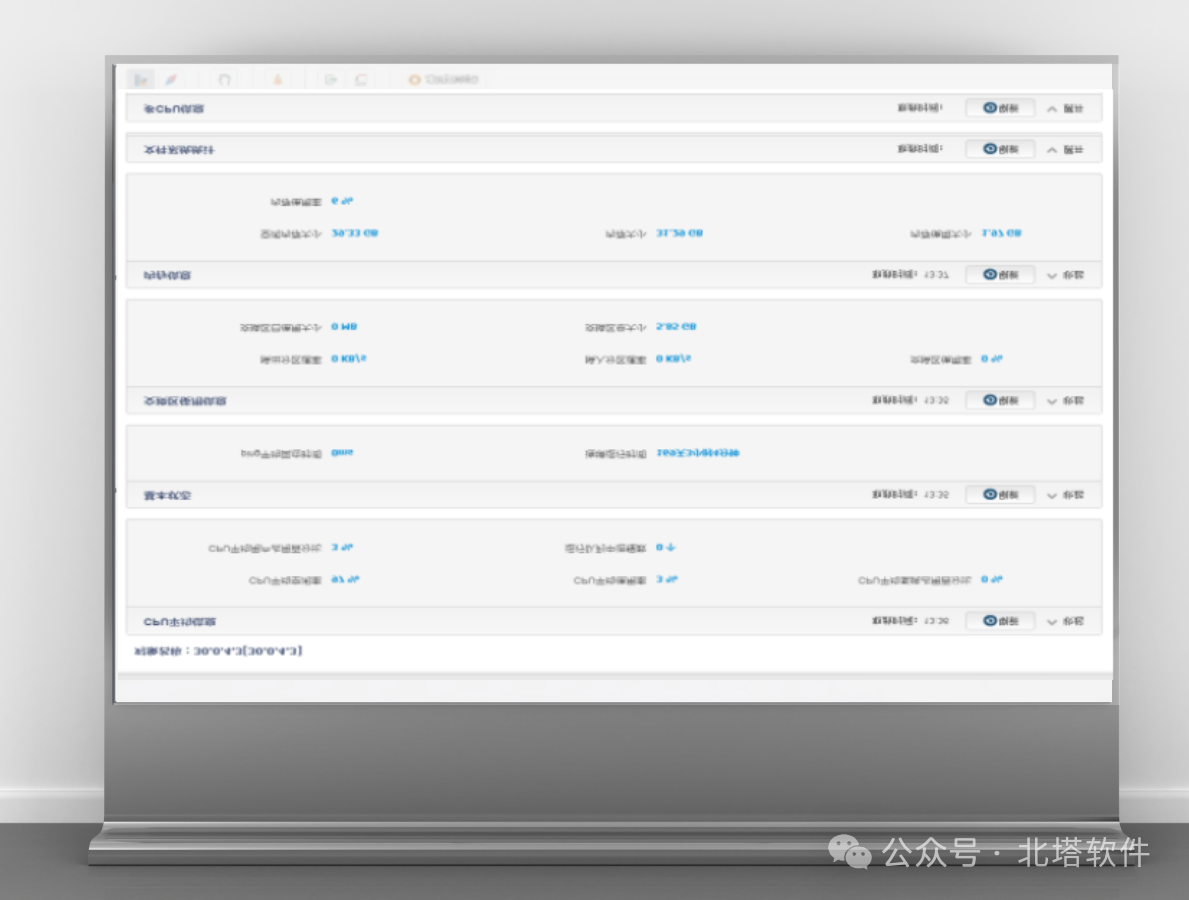The image size is (1189, 900).
Task: Toggle the 内存信息 section expander chevron
Action: (1052, 275)
